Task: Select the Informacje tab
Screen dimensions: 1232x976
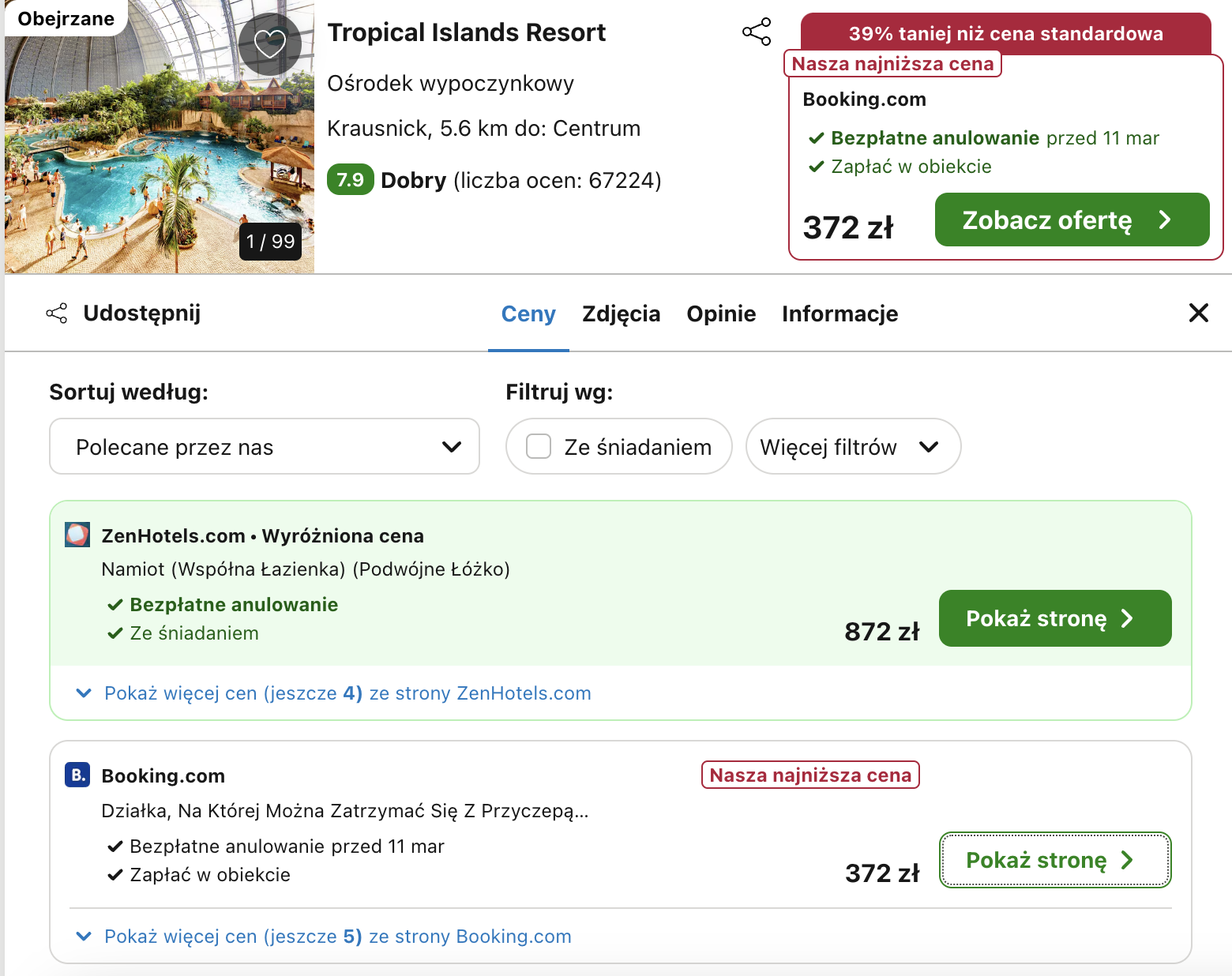Action: click(839, 314)
